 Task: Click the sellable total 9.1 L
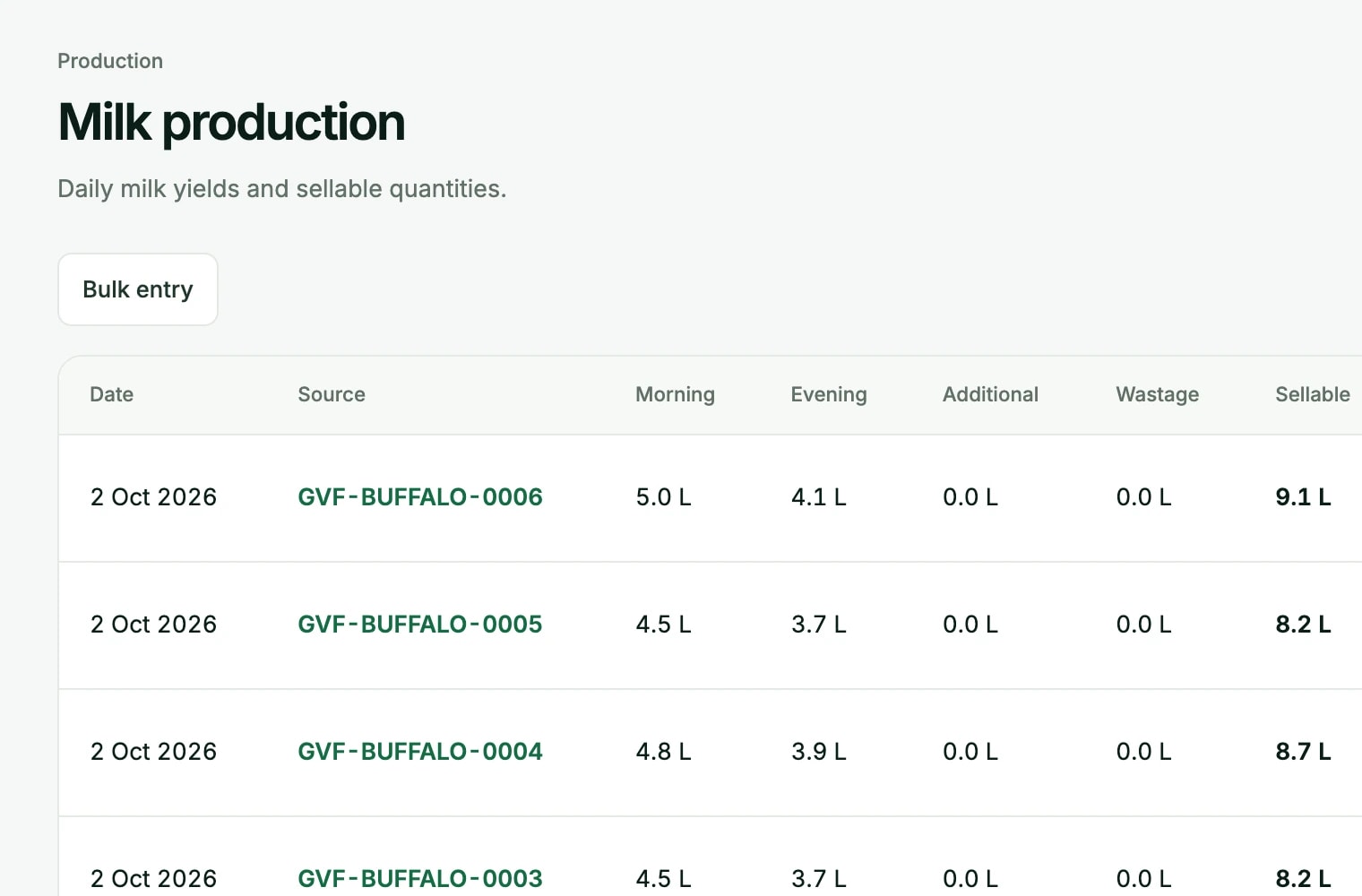(1303, 497)
